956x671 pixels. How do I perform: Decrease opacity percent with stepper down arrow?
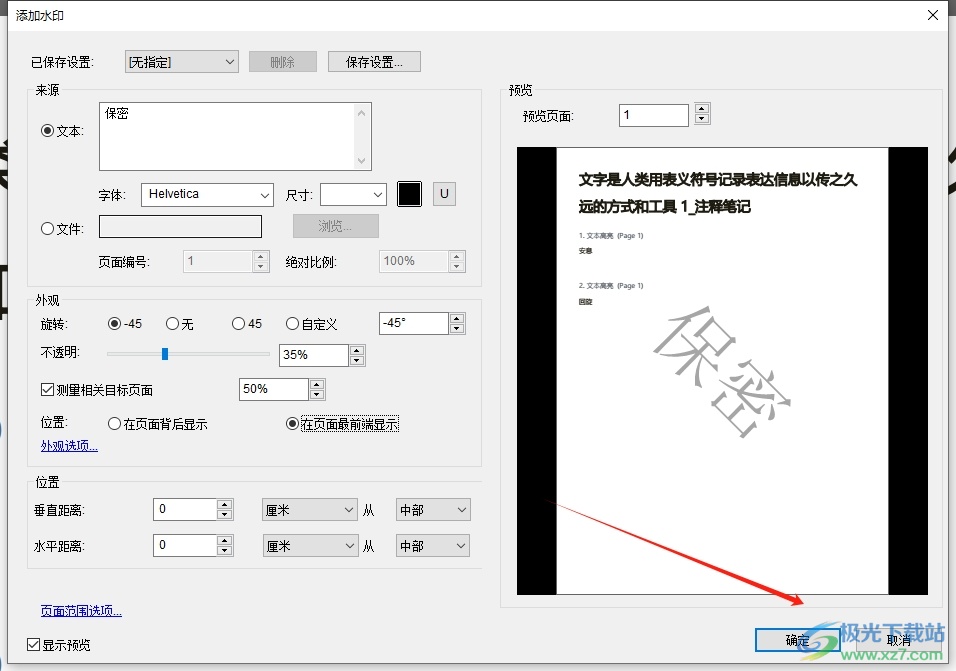coord(357,360)
